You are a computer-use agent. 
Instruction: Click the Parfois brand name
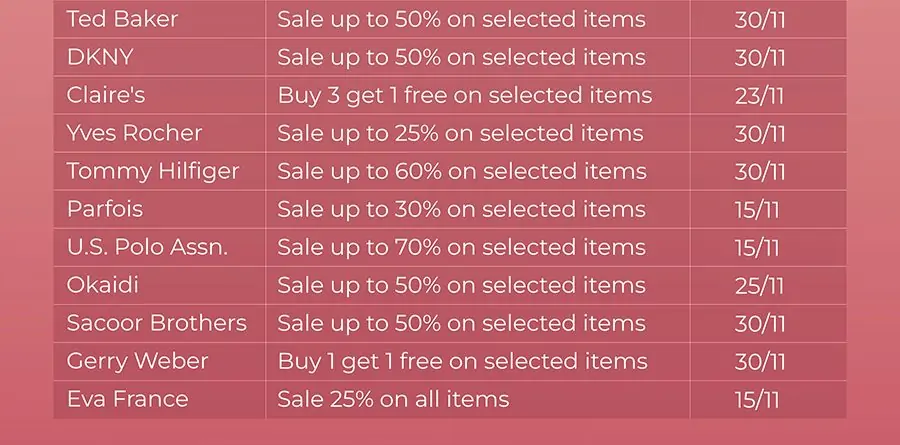[104, 209]
